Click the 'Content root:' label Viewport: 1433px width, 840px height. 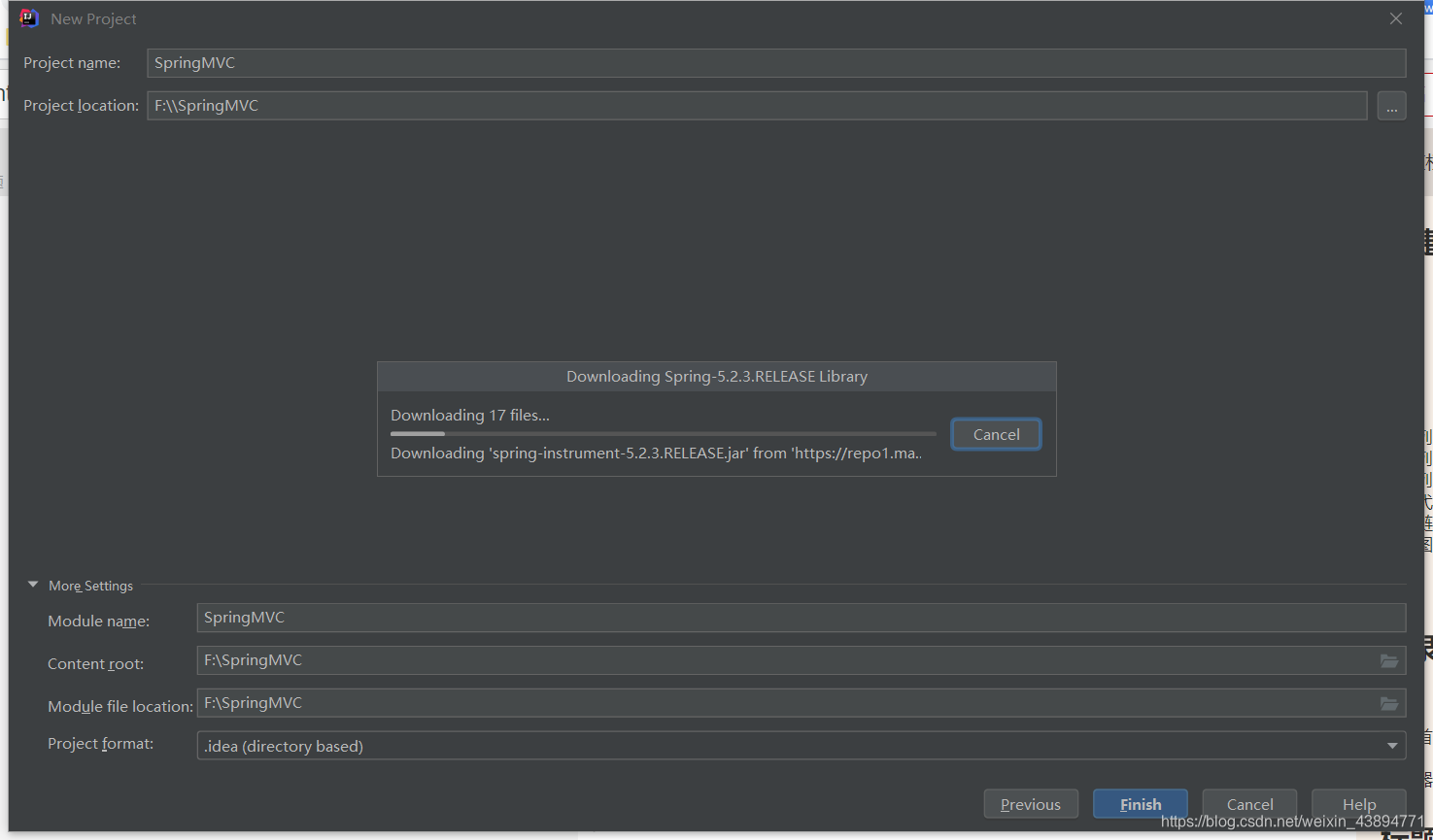click(96, 663)
